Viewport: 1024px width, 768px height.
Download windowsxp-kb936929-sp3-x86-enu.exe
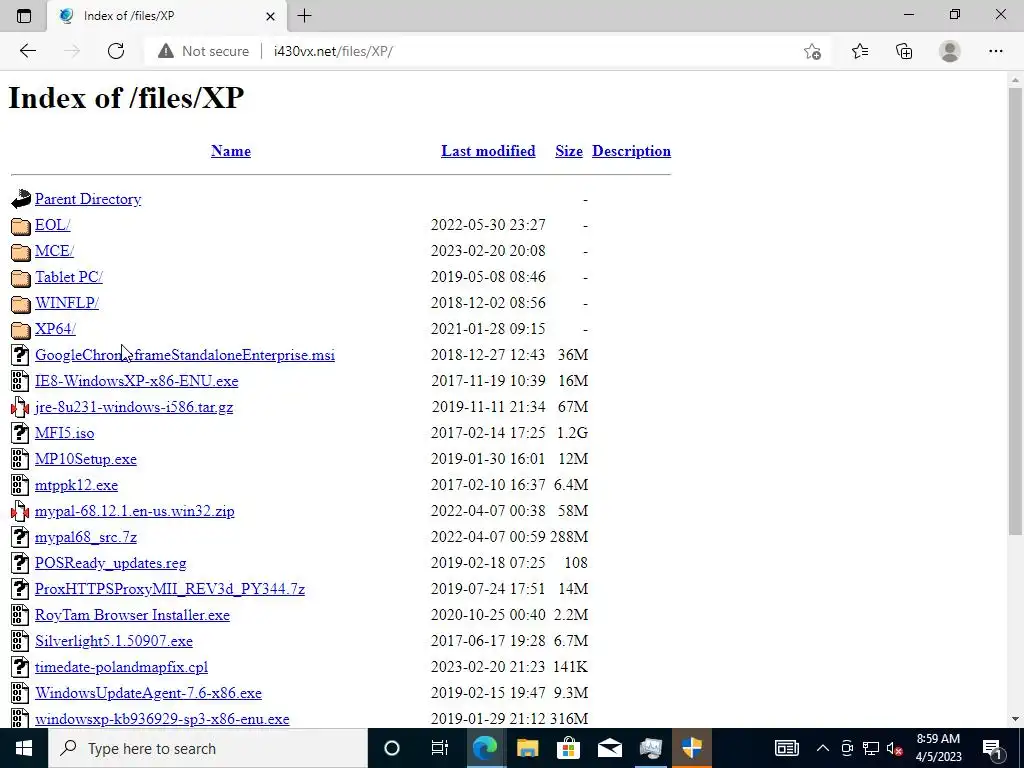[162, 719]
